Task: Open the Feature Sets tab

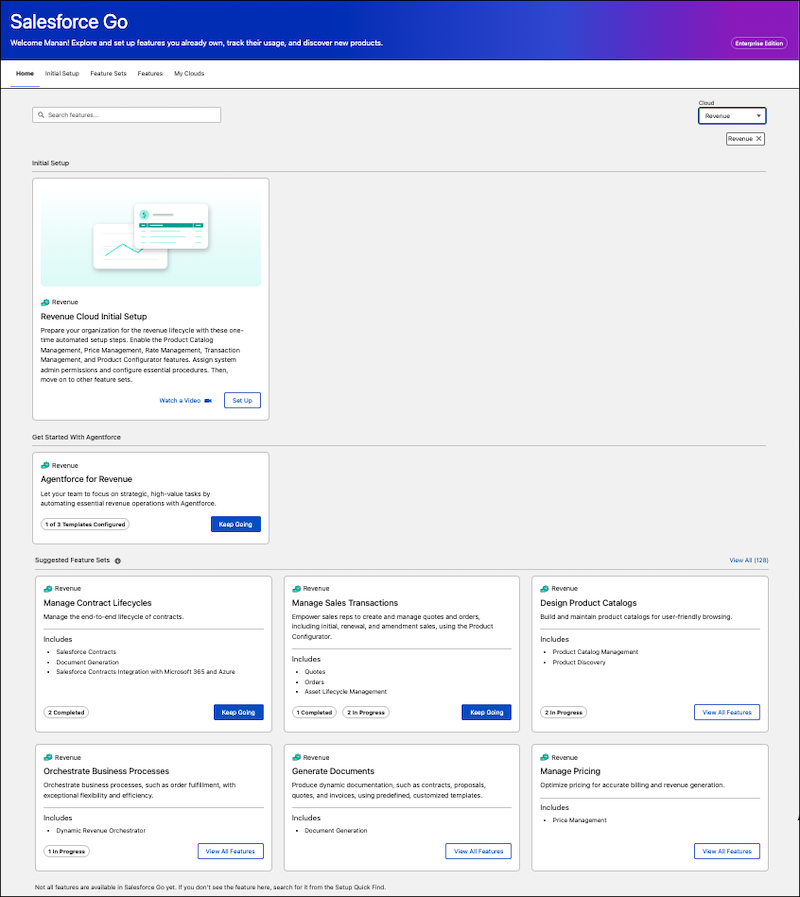Action: (108, 74)
